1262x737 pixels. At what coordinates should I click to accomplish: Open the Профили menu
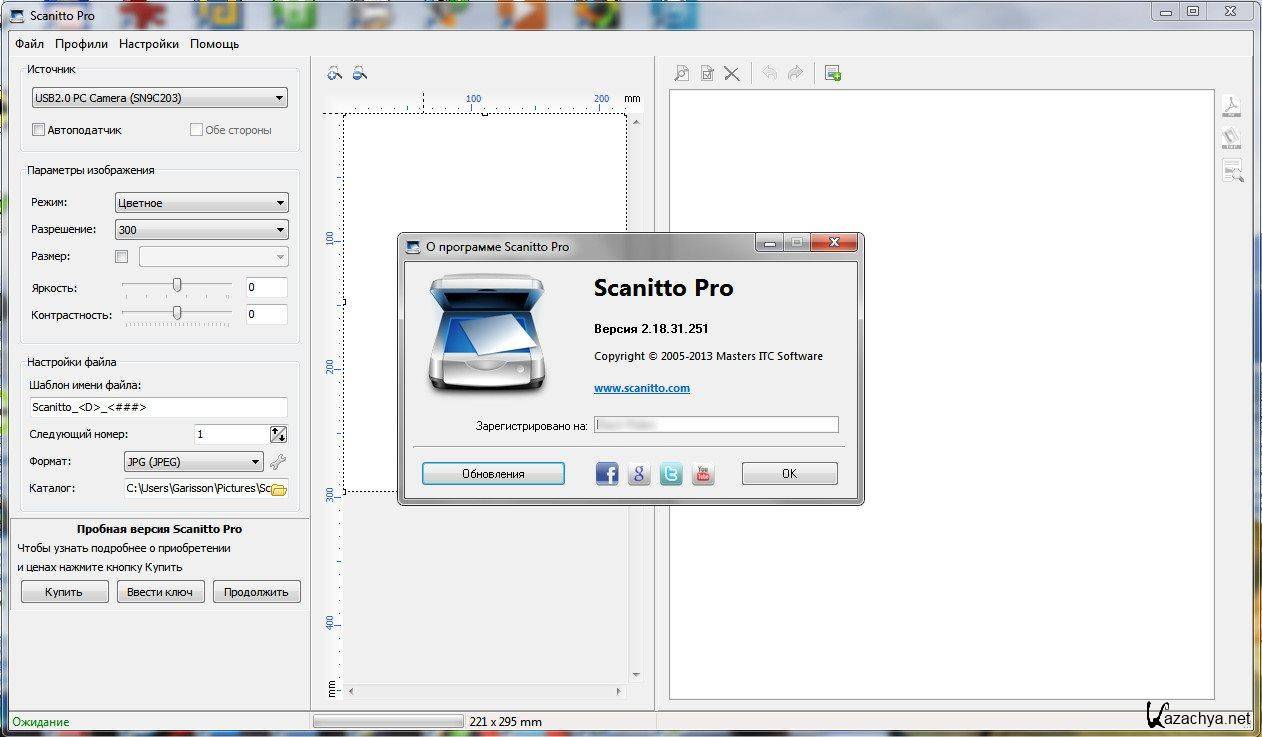81,44
